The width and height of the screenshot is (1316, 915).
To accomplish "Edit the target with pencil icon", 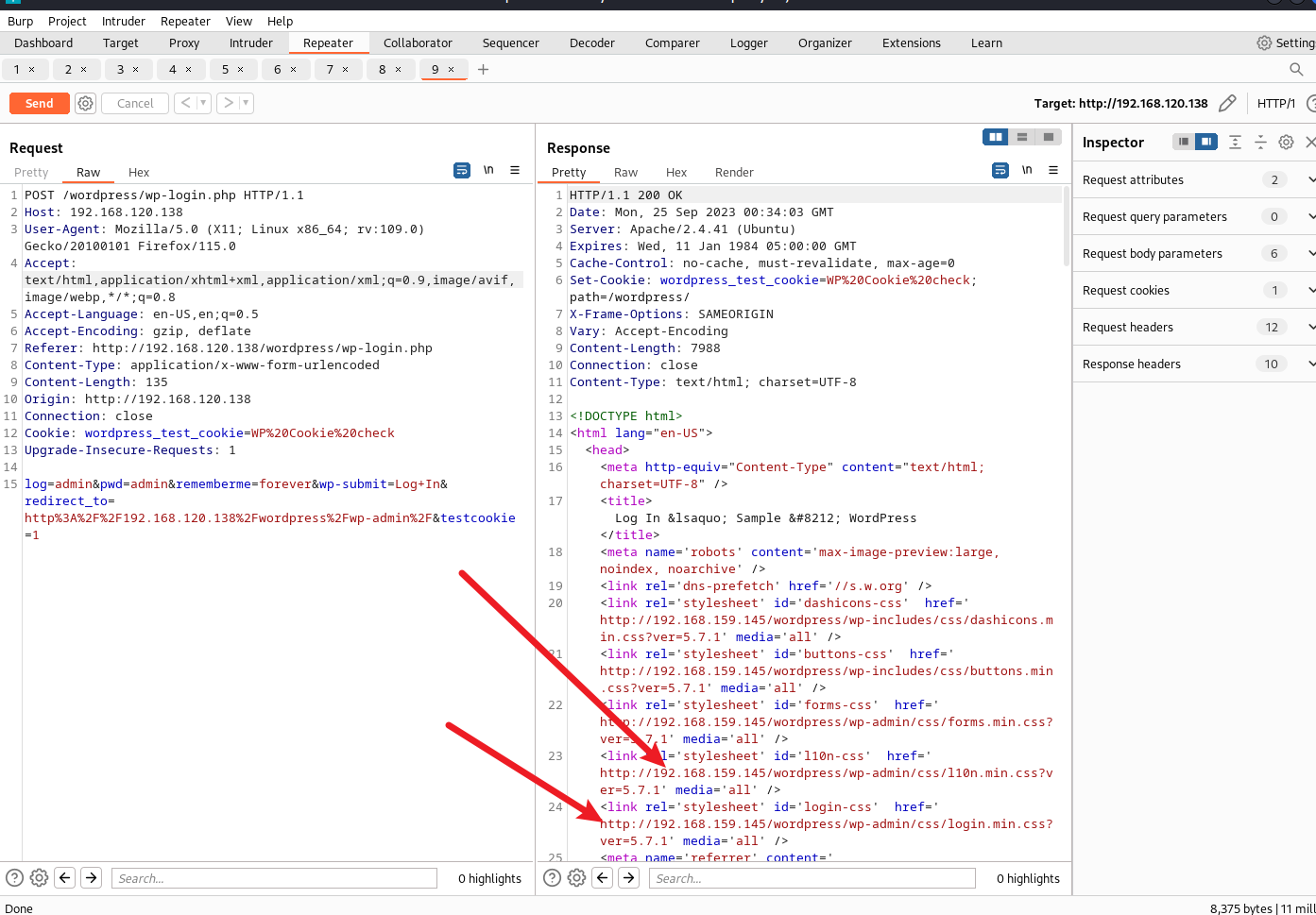I will (1227, 103).
